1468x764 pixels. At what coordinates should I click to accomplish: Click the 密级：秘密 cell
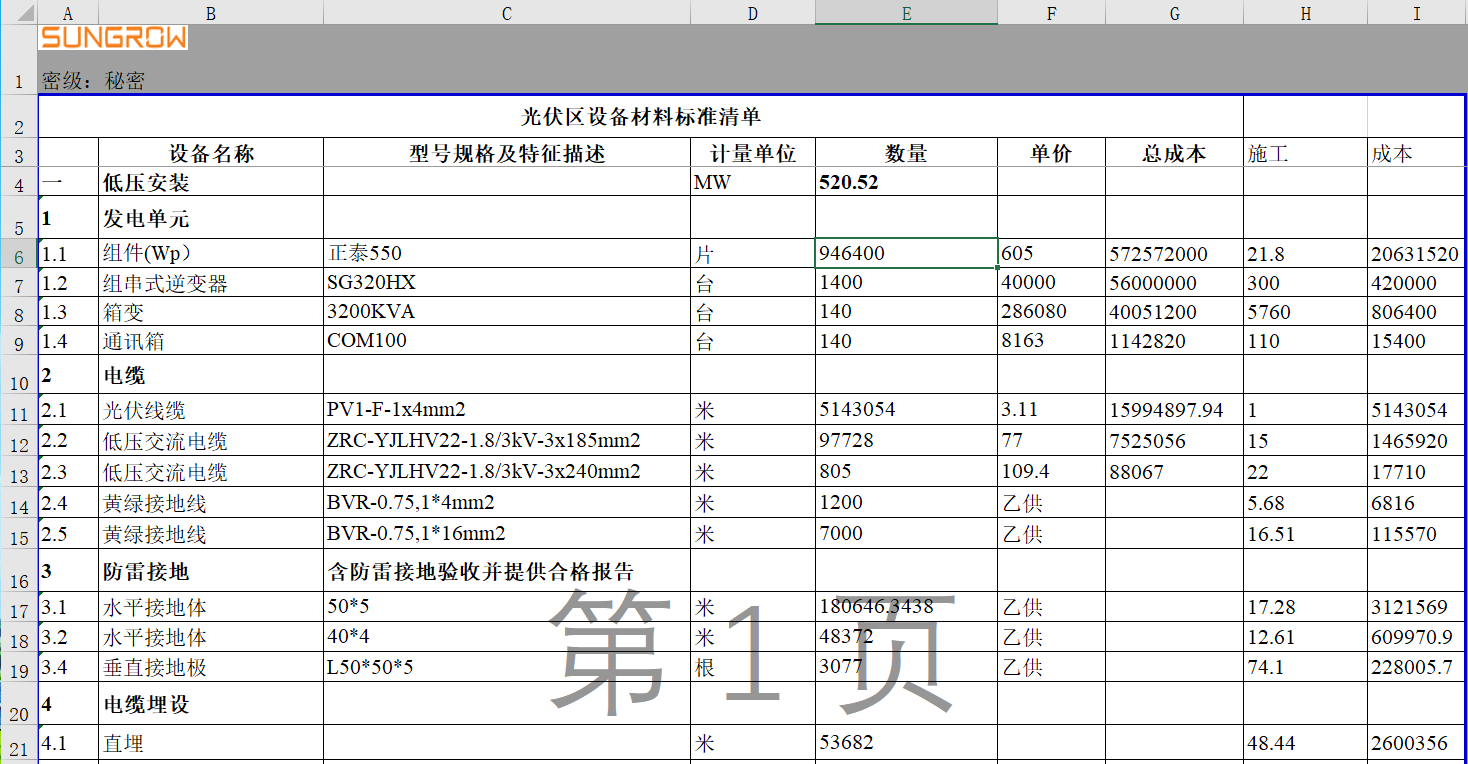(x=93, y=81)
